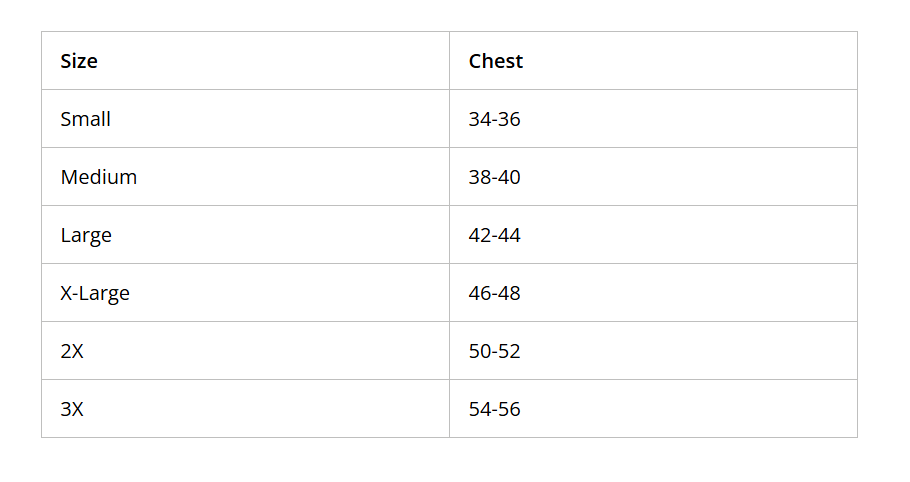Click the 2X row label text
The height and width of the screenshot is (482, 910).
(x=72, y=351)
